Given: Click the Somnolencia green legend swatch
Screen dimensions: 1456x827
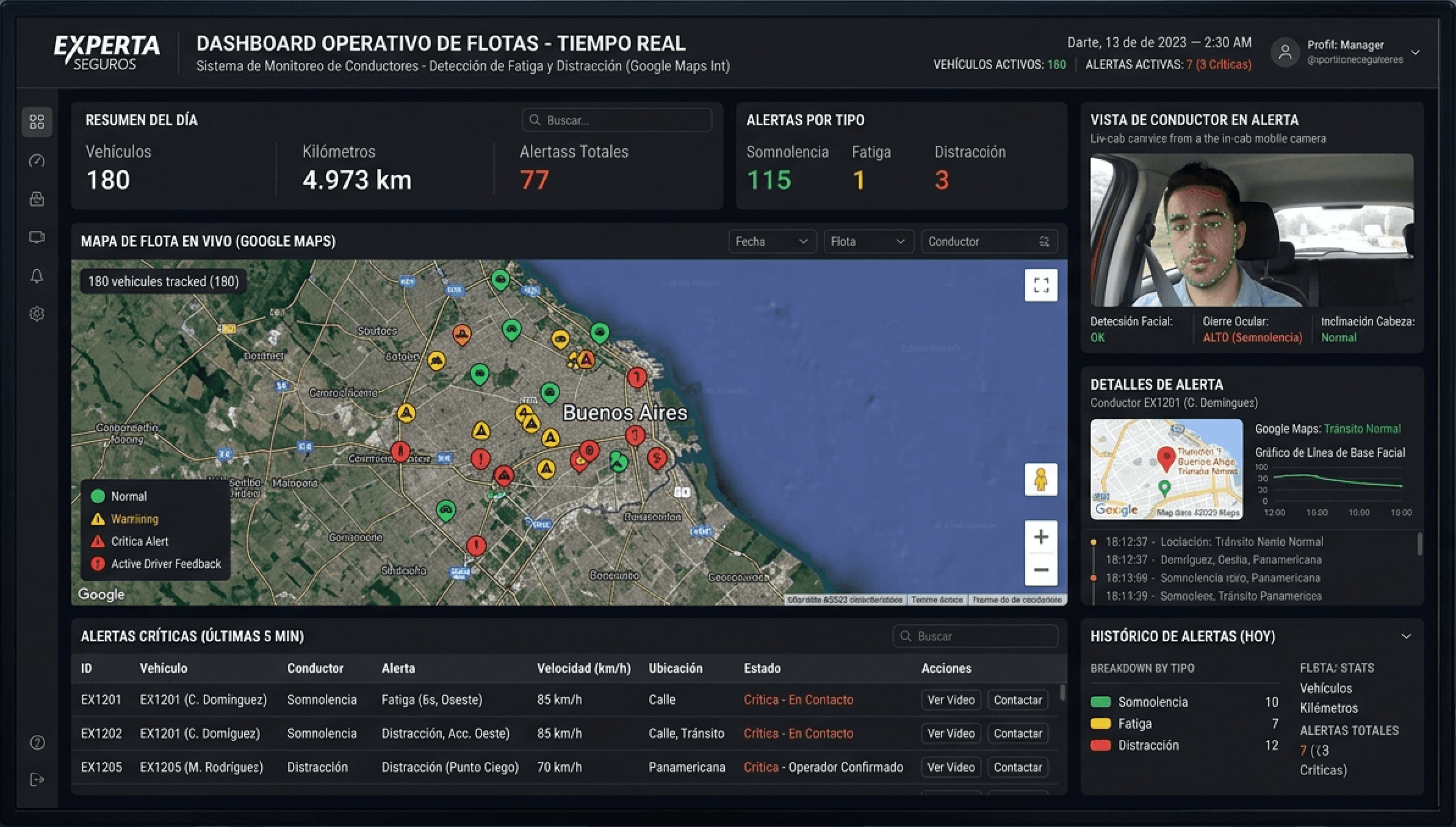Looking at the screenshot, I should pyautogui.click(x=1100, y=702).
